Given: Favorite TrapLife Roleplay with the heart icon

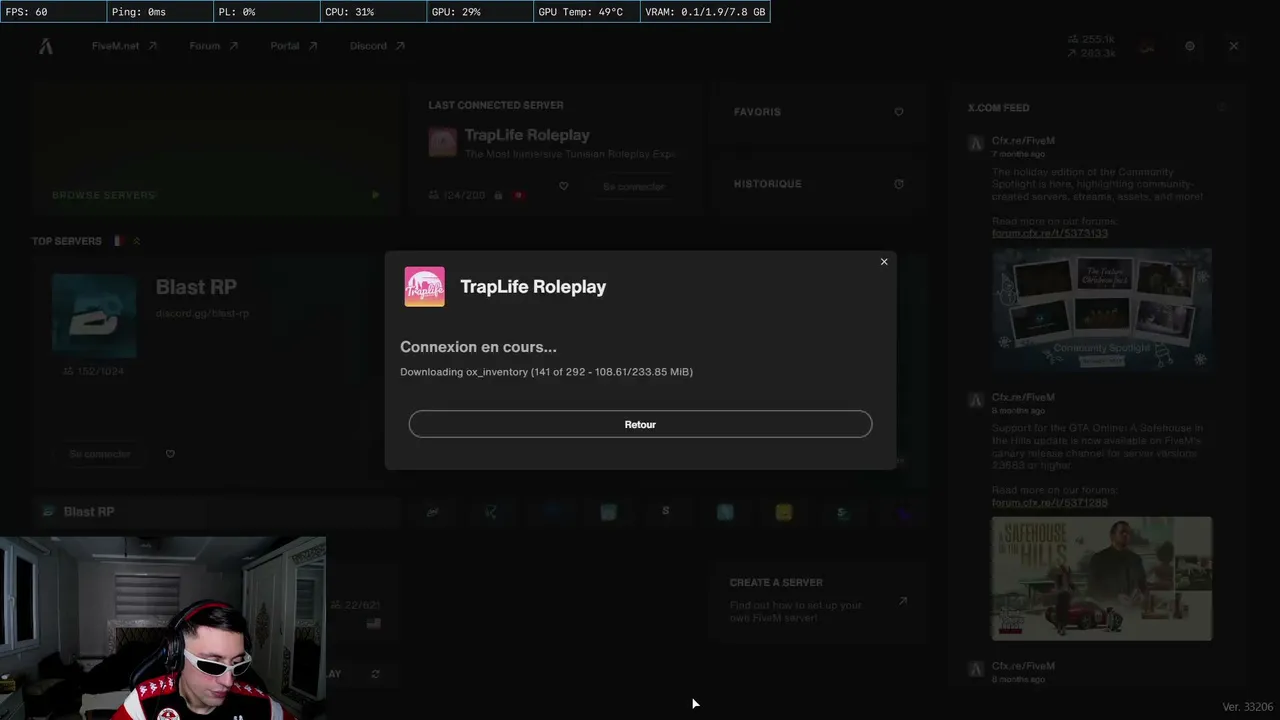Looking at the screenshot, I should tap(563, 186).
